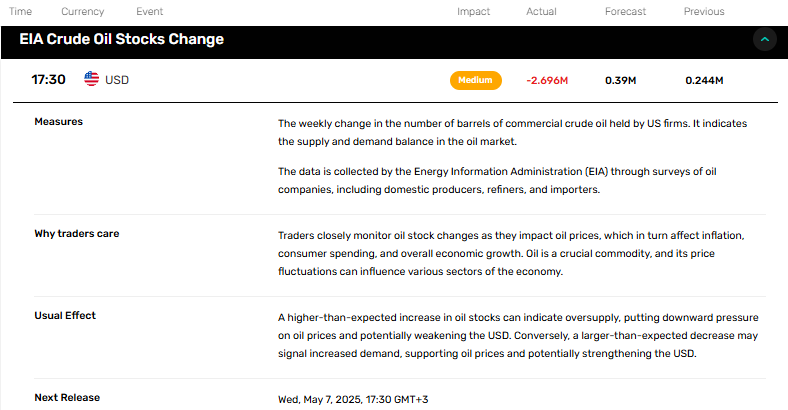Select the actual value -2.696M
Image resolution: width=788 pixels, height=410 pixels.
coord(547,80)
